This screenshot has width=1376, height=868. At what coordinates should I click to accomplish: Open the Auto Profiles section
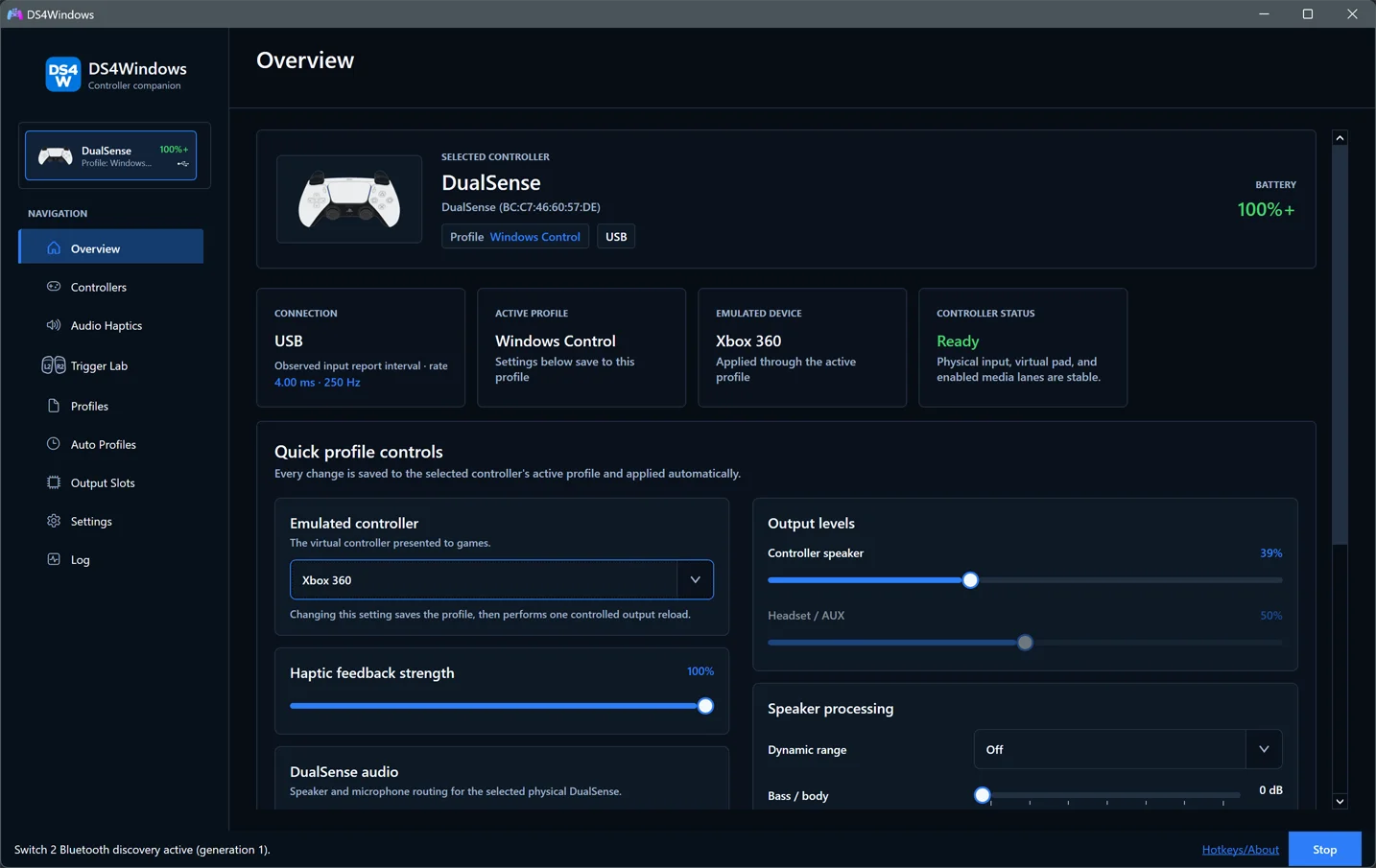pos(110,445)
